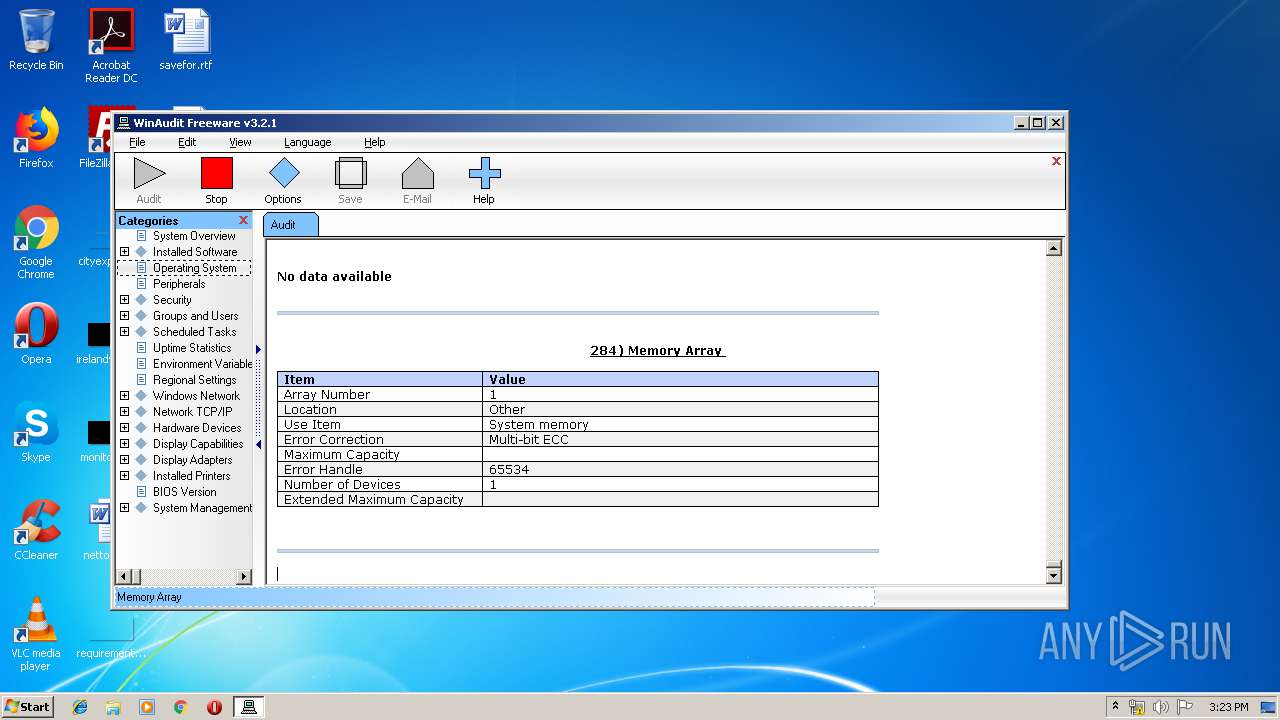Open Skype desktop shortcut
This screenshot has height=720, width=1280.
[36, 432]
